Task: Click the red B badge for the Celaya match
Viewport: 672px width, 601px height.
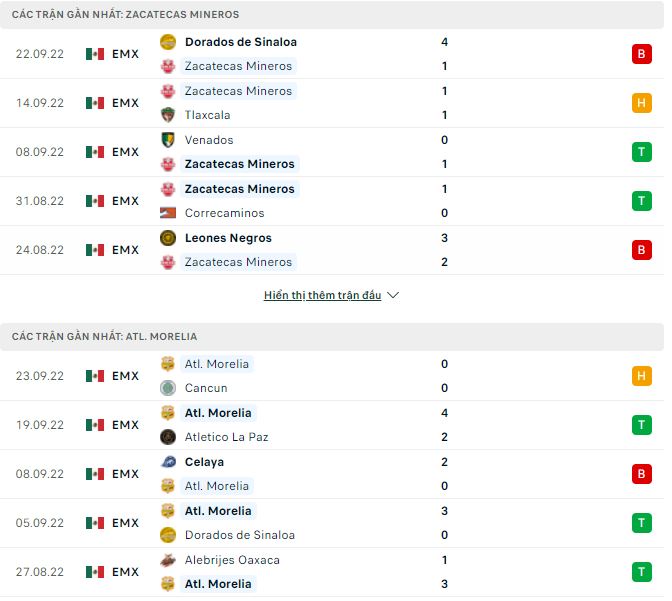Action: [x=641, y=474]
